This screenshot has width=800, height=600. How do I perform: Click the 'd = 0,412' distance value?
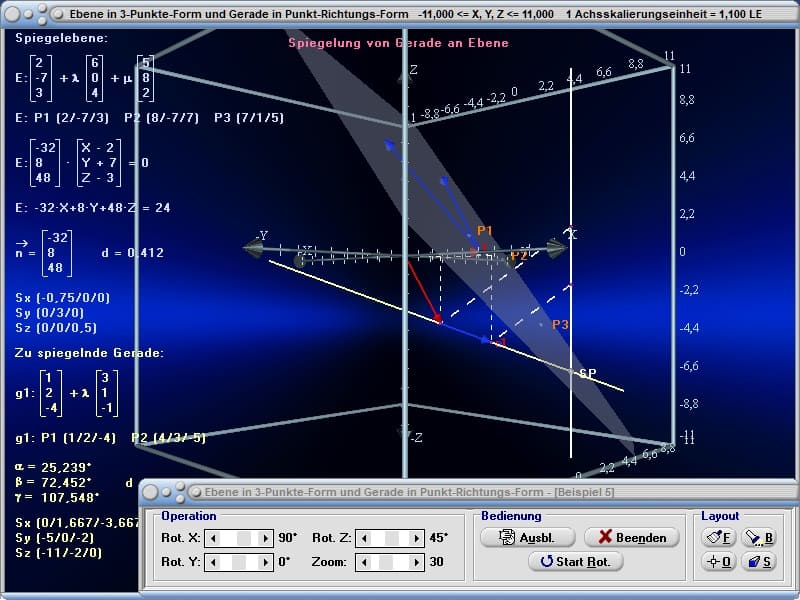pos(133,253)
